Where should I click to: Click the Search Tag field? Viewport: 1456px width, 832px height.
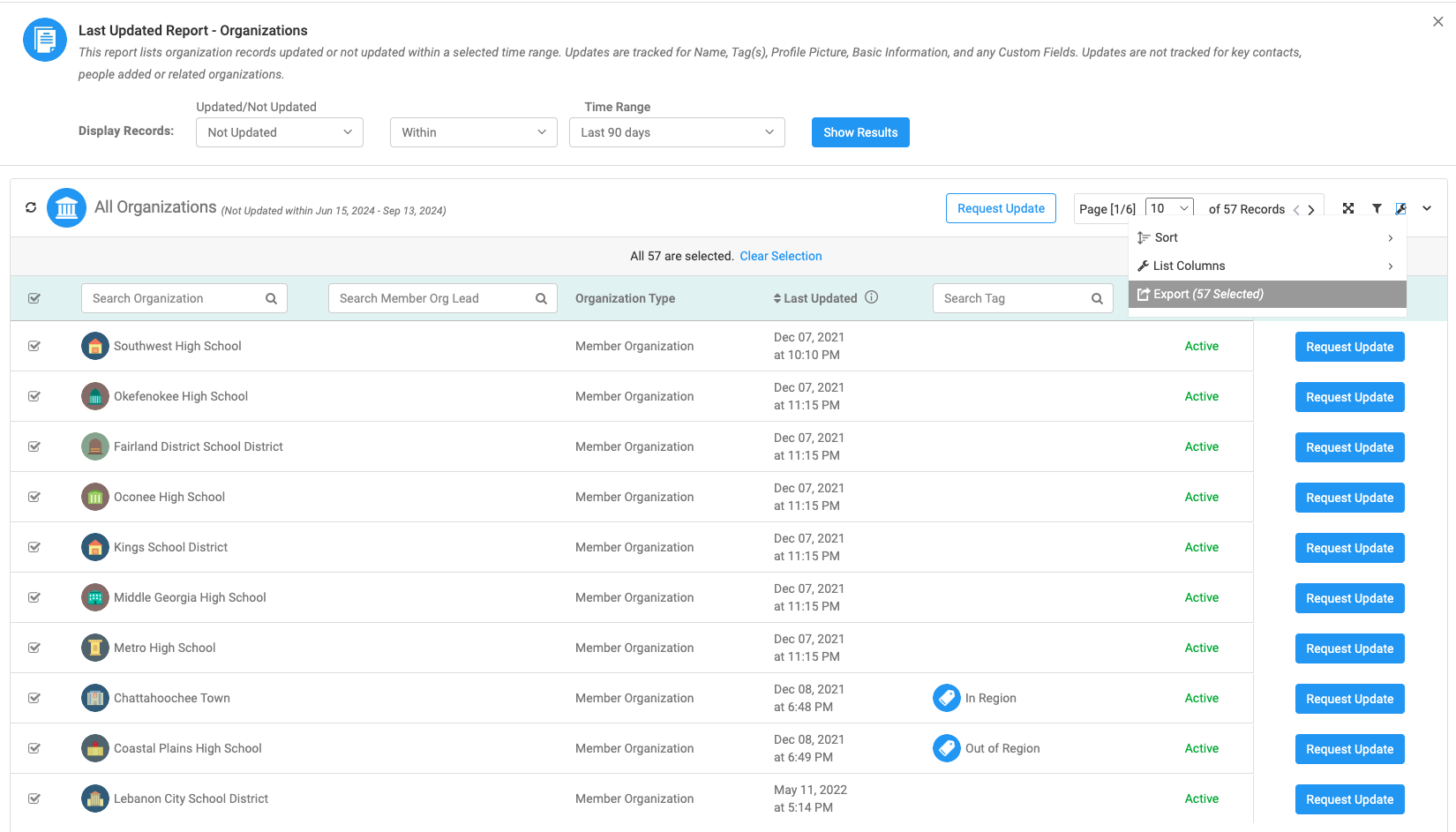1023,298
